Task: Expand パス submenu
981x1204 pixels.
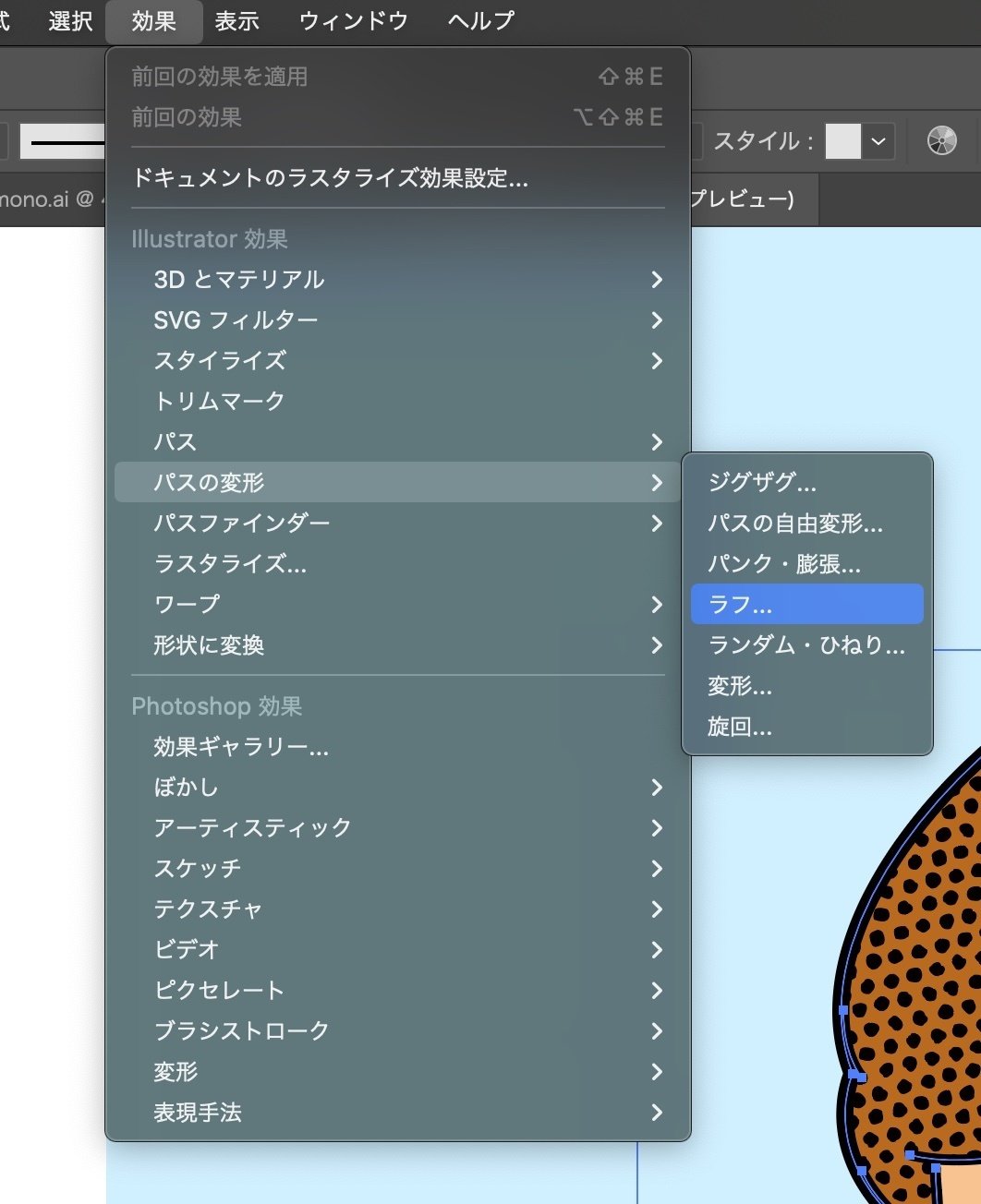Action: [x=398, y=441]
